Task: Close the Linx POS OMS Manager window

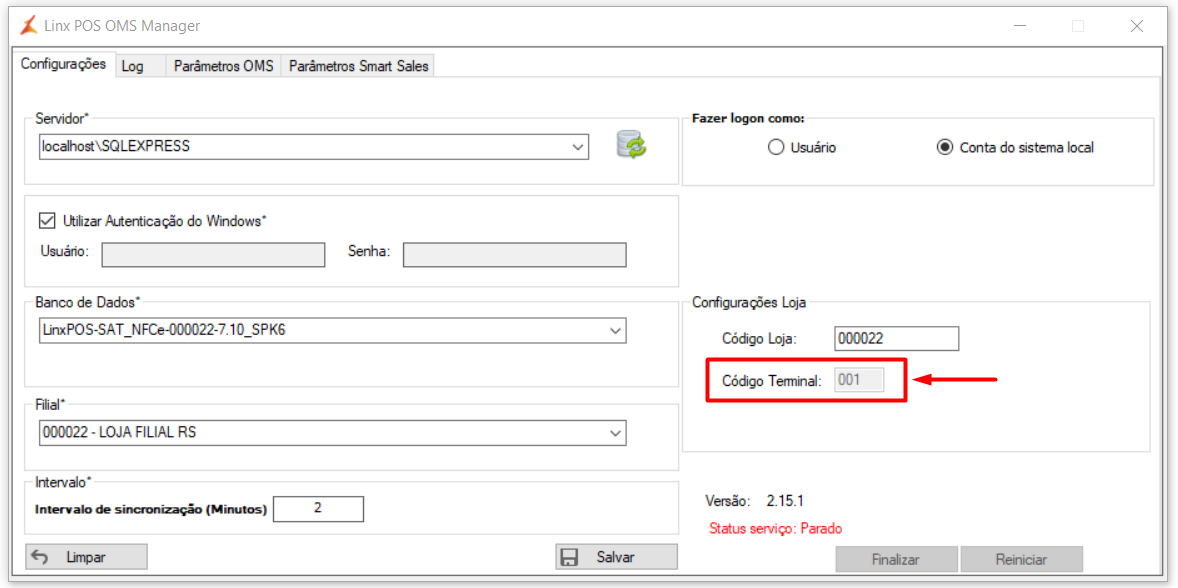Action: pyautogui.click(x=1137, y=26)
